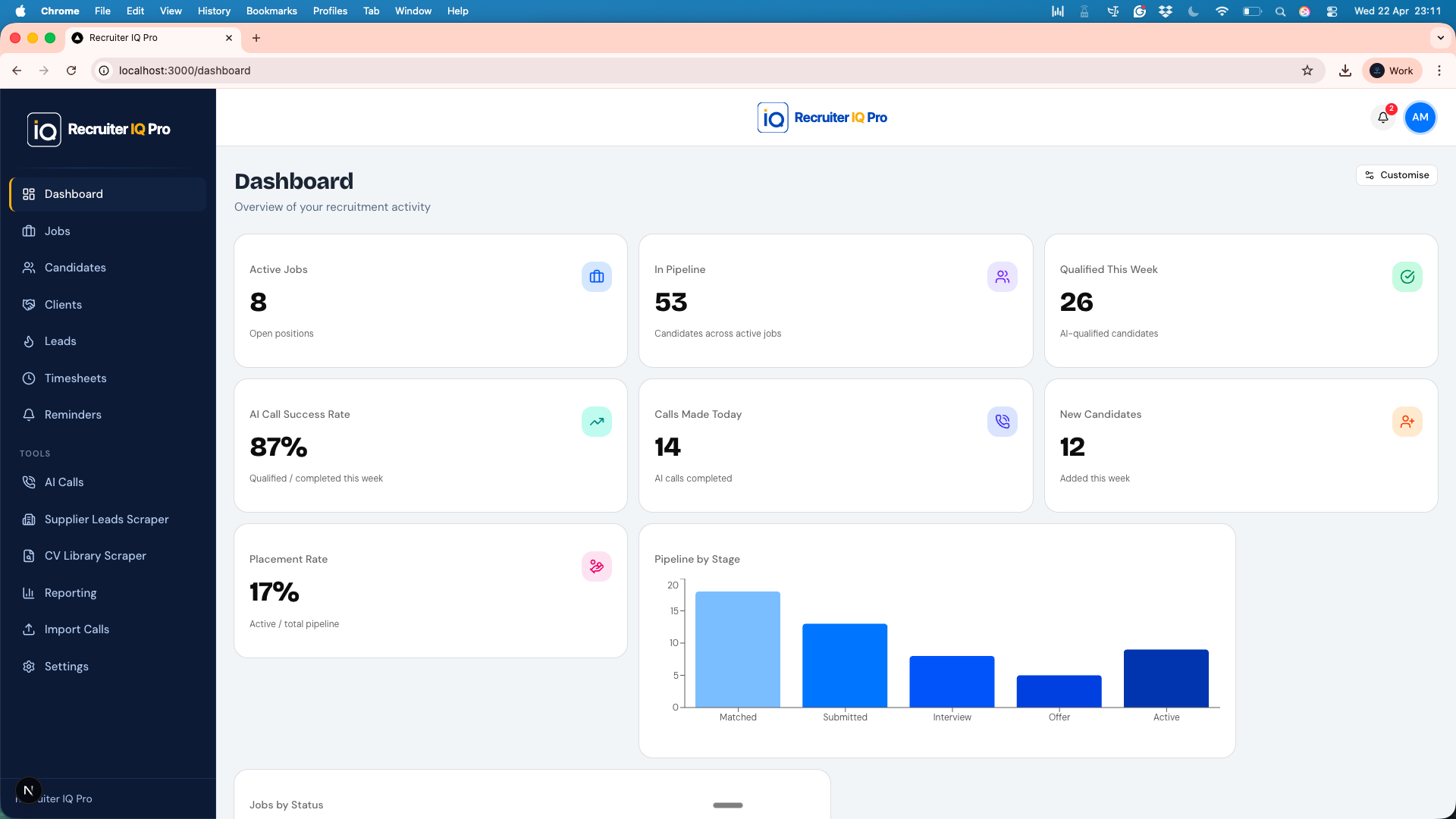
Task: Click the 17% Placement Rate value
Action: click(x=275, y=592)
